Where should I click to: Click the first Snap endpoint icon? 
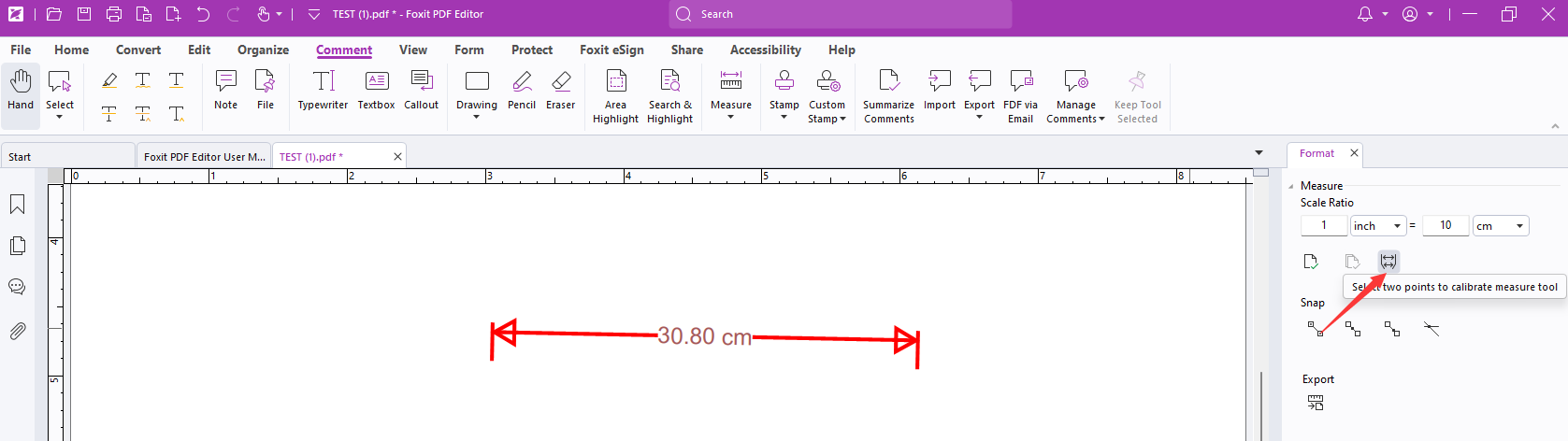pyautogui.click(x=1316, y=329)
